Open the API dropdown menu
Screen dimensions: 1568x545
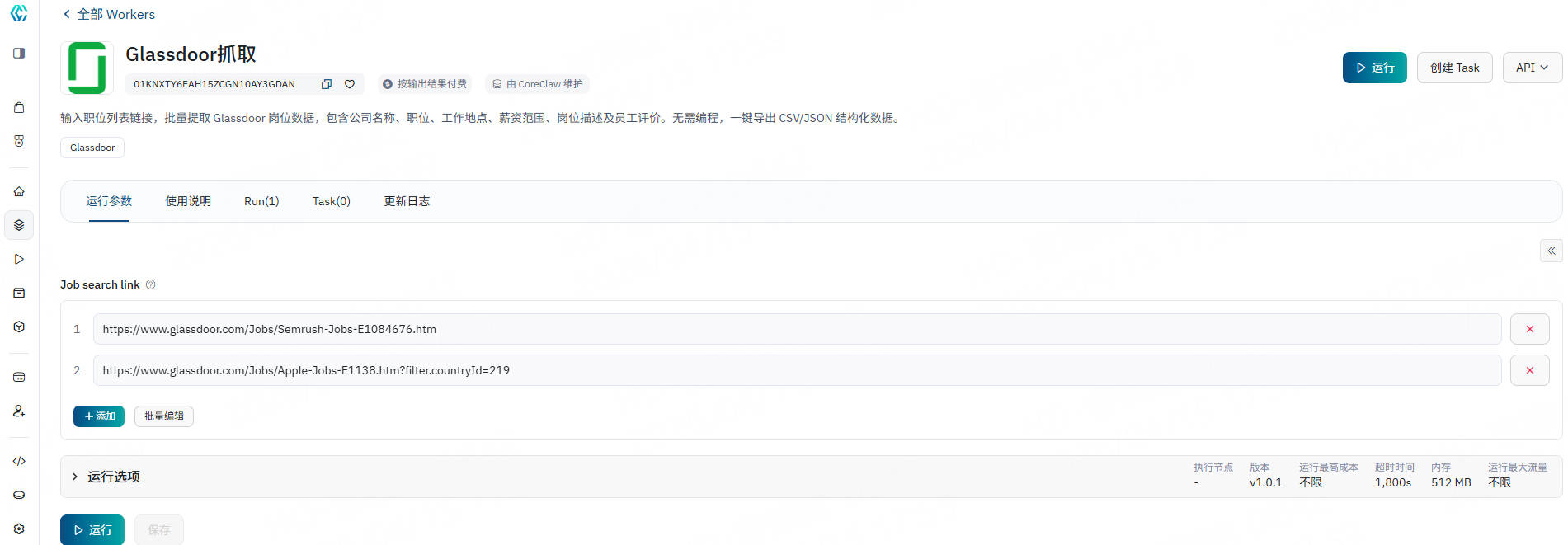(1532, 68)
